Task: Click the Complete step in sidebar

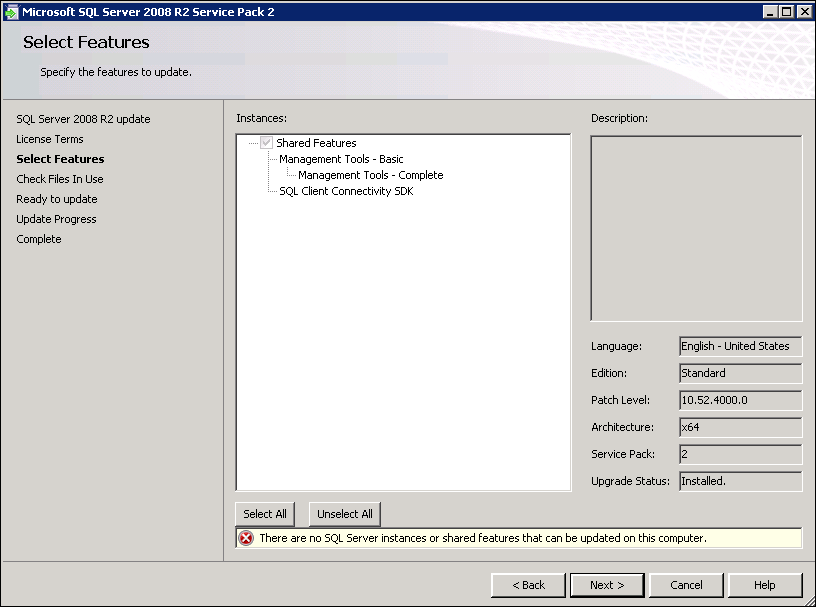Action: (x=39, y=239)
